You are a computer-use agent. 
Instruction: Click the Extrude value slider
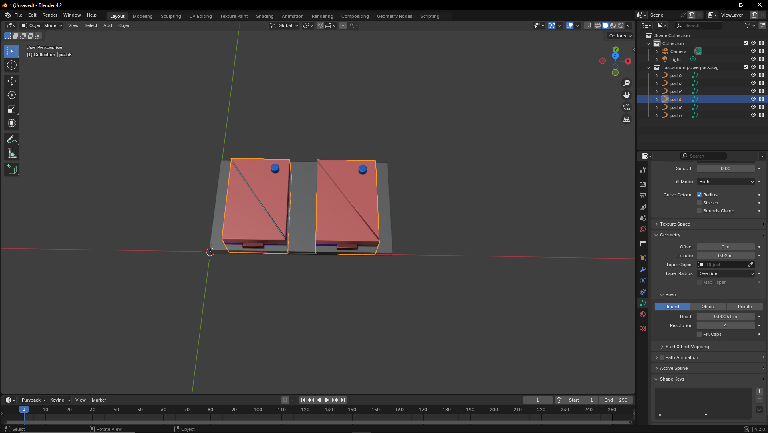click(x=726, y=255)
